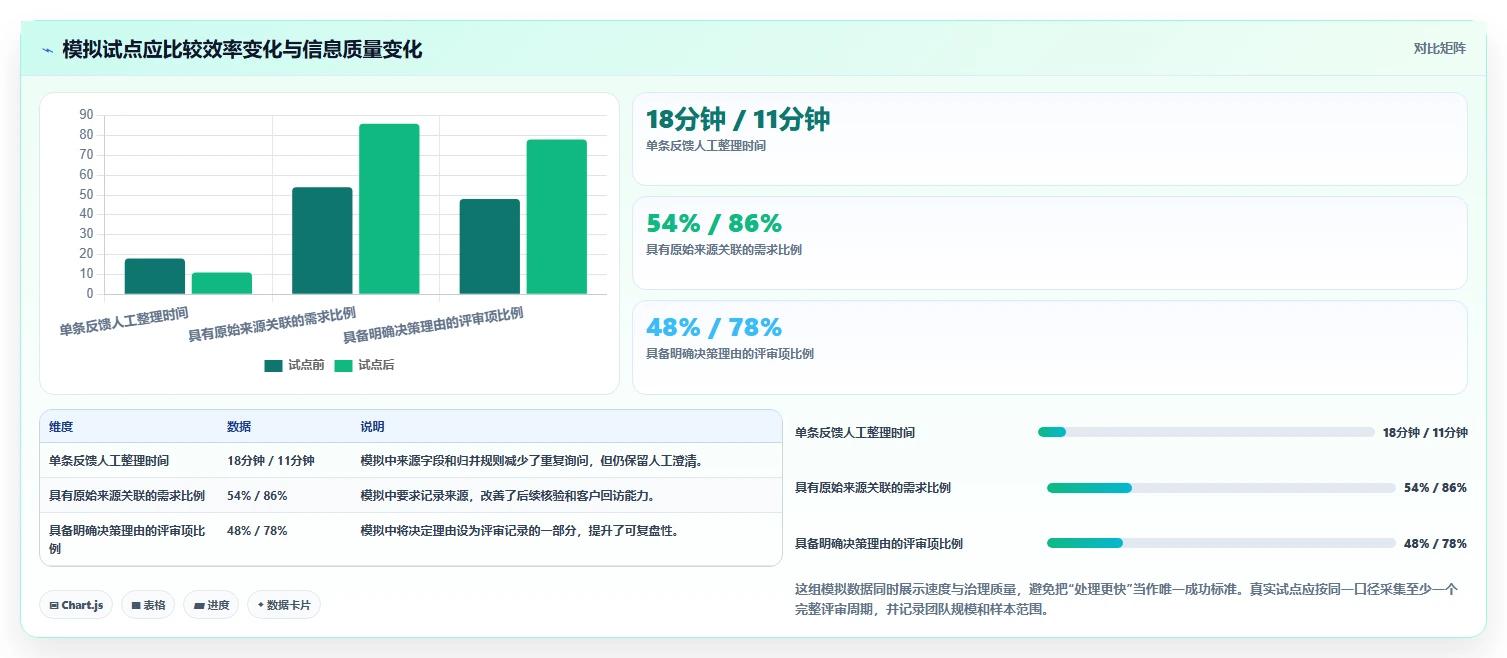This screenshot has height=658, width=1507.
Task: Click progress bar for 单条反馈人工整理时间
Action: [x=1206, y=433]
